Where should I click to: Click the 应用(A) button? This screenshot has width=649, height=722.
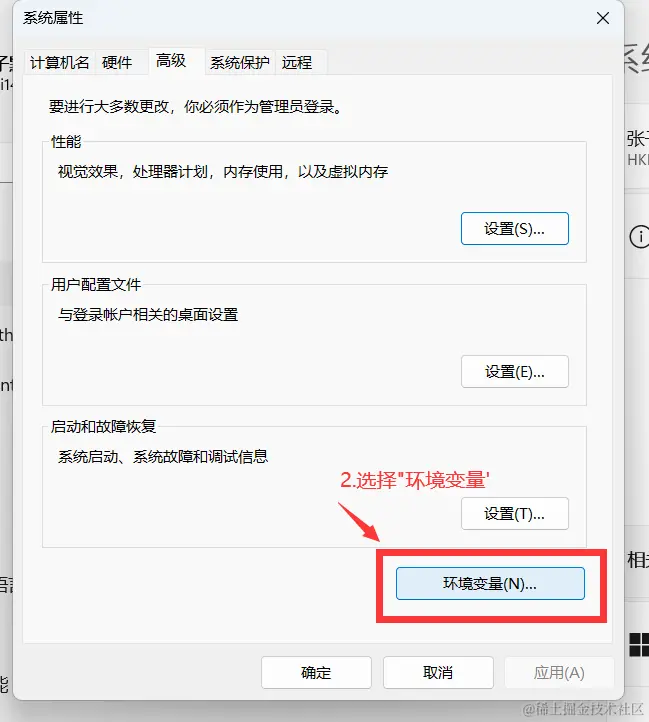click(x=559, y=673)
